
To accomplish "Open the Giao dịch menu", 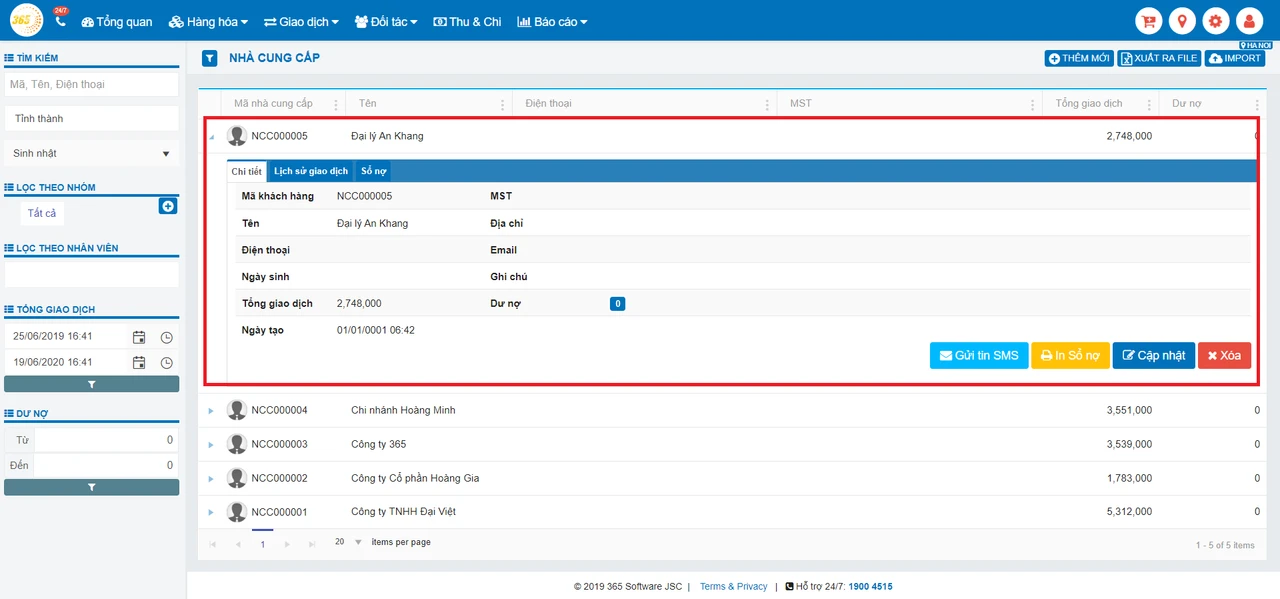I will tap(301, 21).
